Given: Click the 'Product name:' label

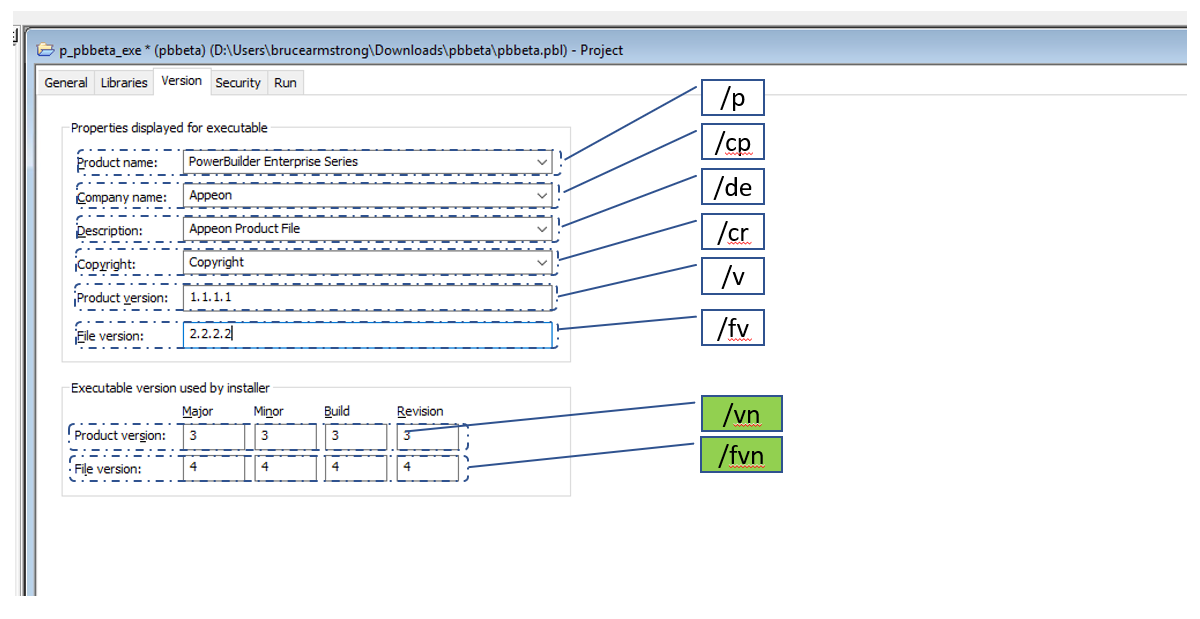Looking at the screenshot, I should pyautogui.click(x=116, y=162).
